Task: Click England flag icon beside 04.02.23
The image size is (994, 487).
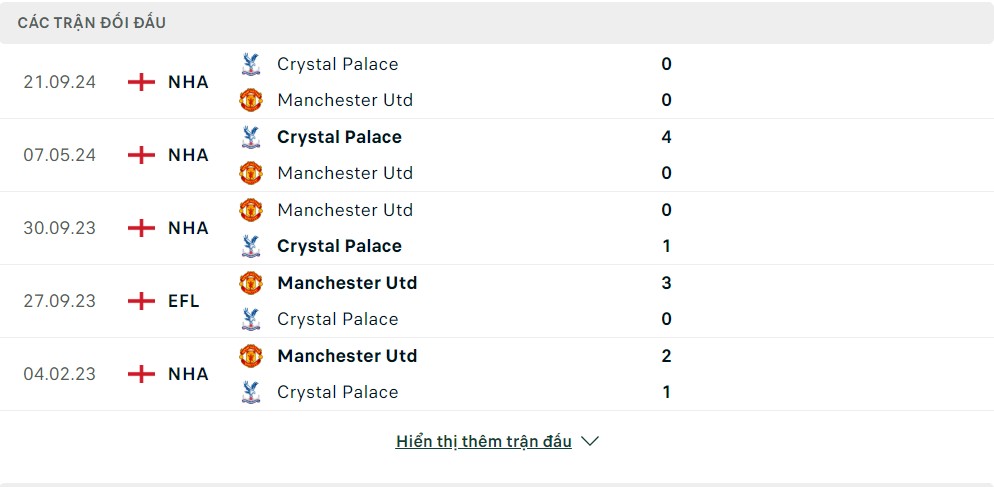Action: [x=141, y=373]
